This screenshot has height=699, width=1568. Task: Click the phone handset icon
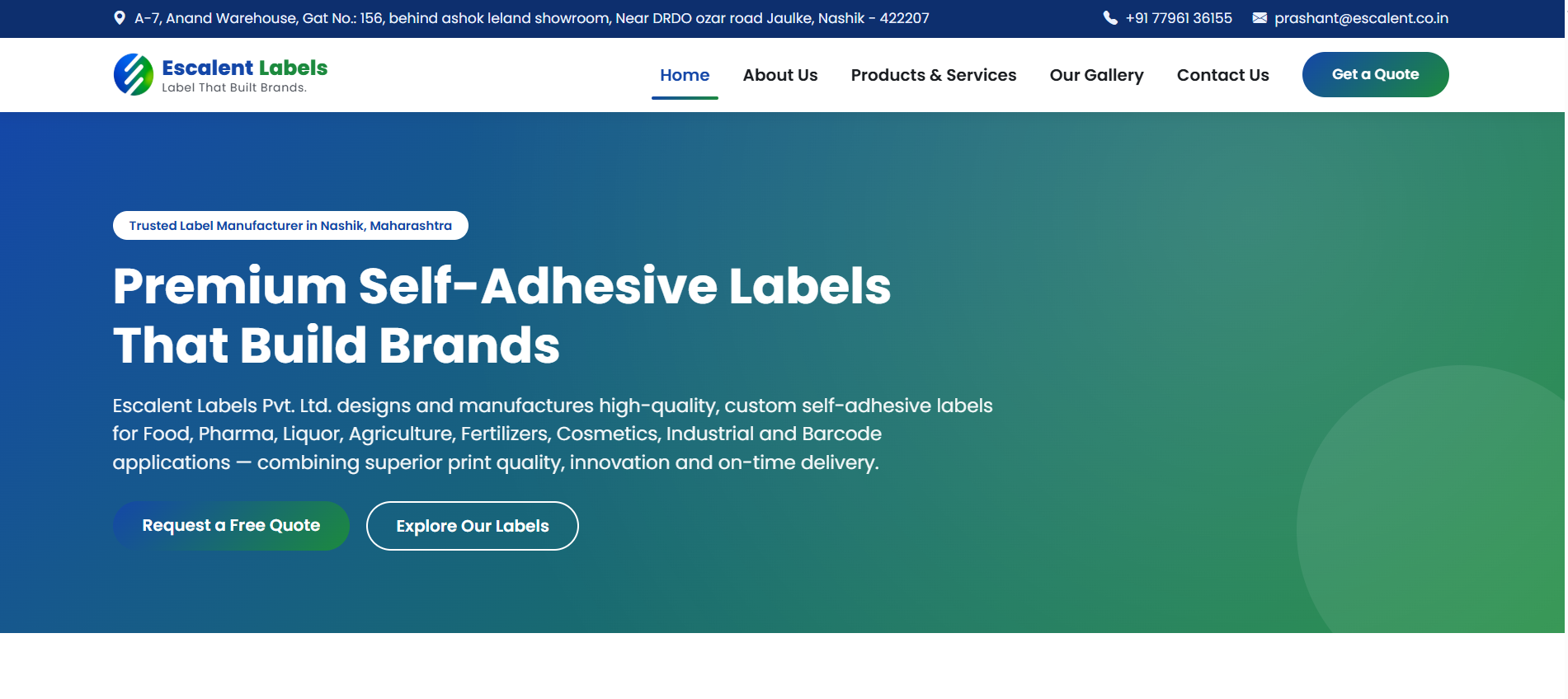click(1110, 18)
